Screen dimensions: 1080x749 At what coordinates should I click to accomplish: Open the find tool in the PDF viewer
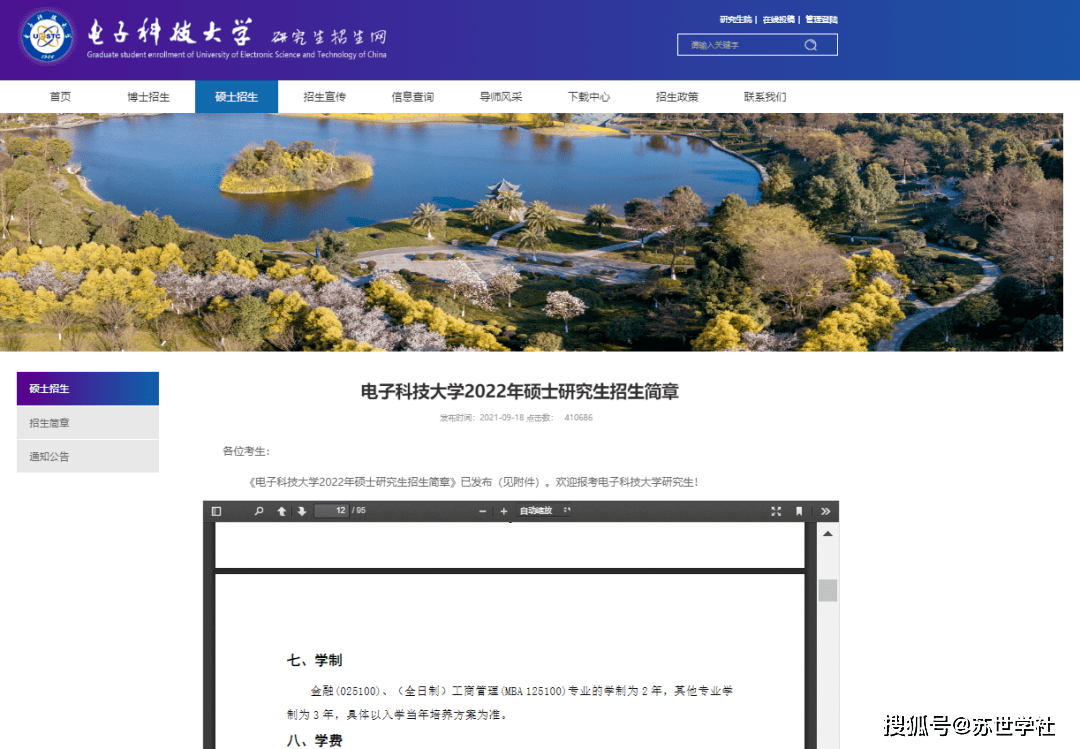tap(260, 511)
